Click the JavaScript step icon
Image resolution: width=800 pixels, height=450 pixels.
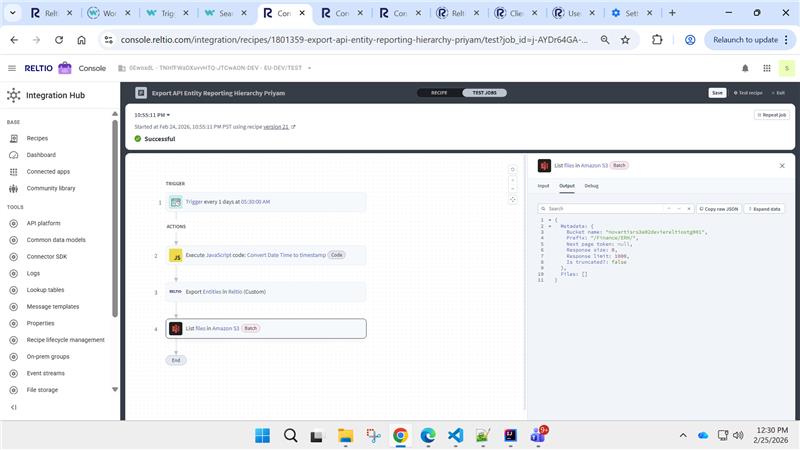pos(176,255)
